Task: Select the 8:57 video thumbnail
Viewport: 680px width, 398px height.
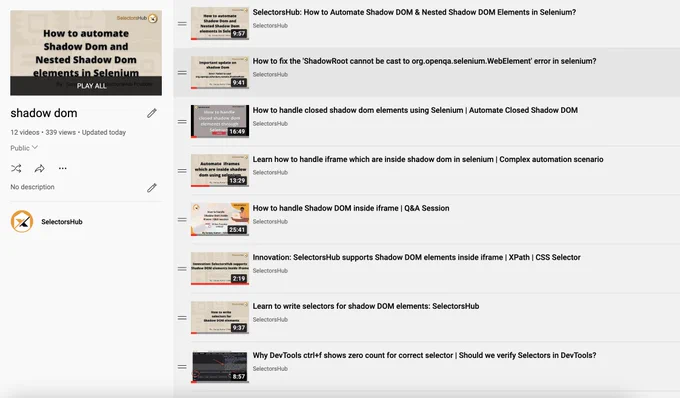Action: 220,366
